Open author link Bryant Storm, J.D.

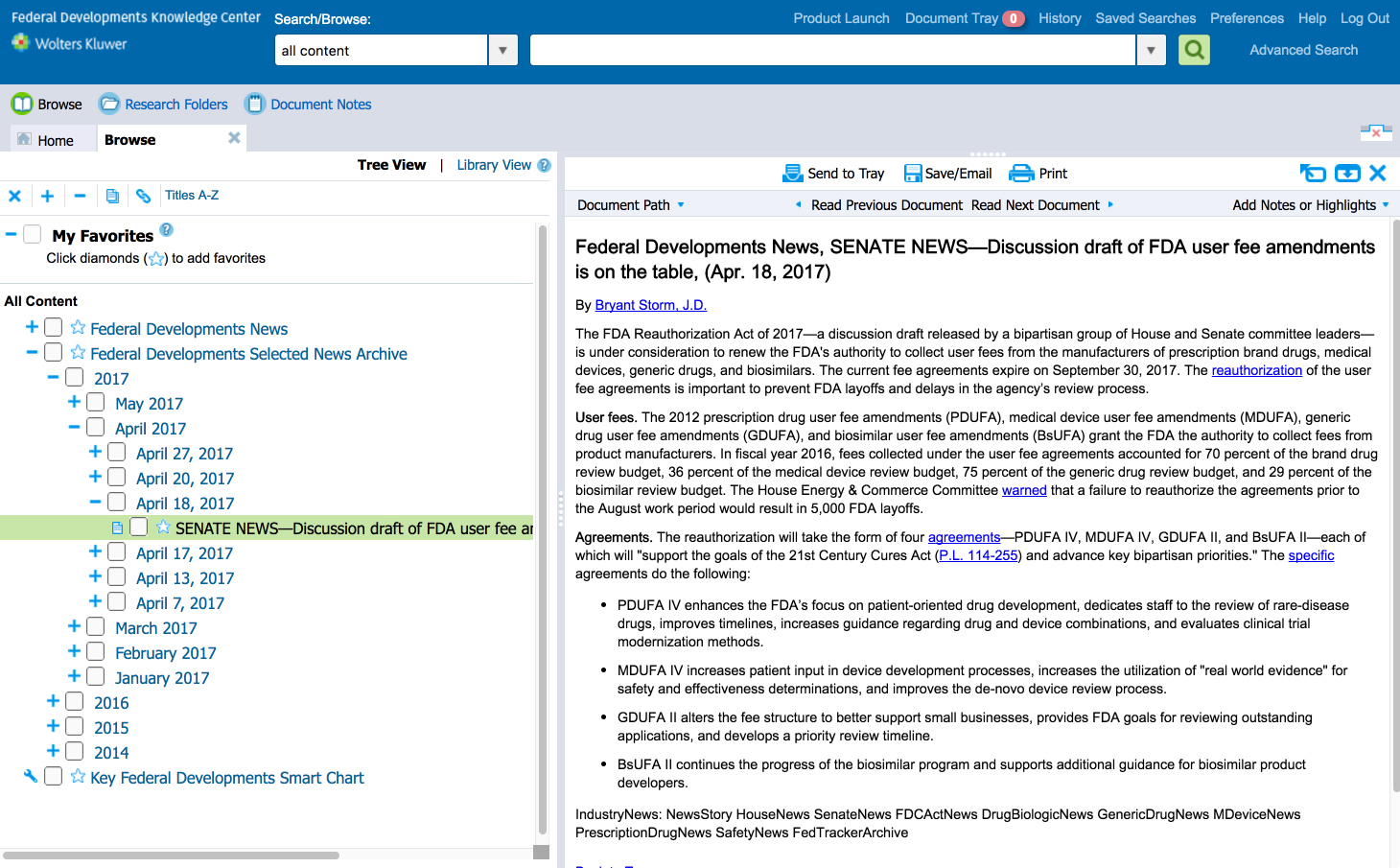(651, 305)
